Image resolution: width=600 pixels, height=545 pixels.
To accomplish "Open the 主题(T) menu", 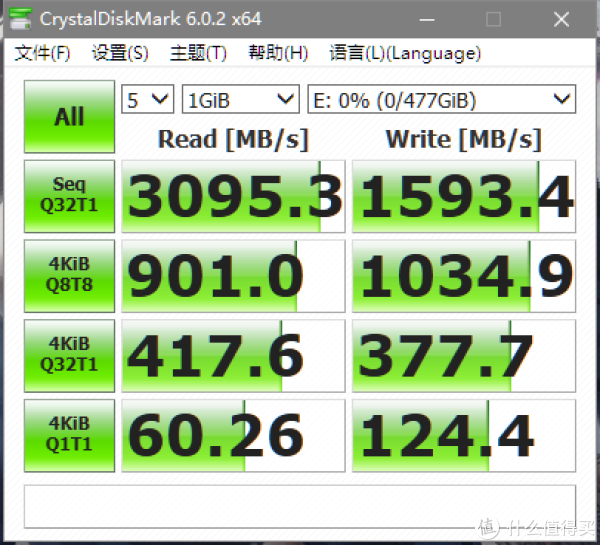I will tap(199, 53).
